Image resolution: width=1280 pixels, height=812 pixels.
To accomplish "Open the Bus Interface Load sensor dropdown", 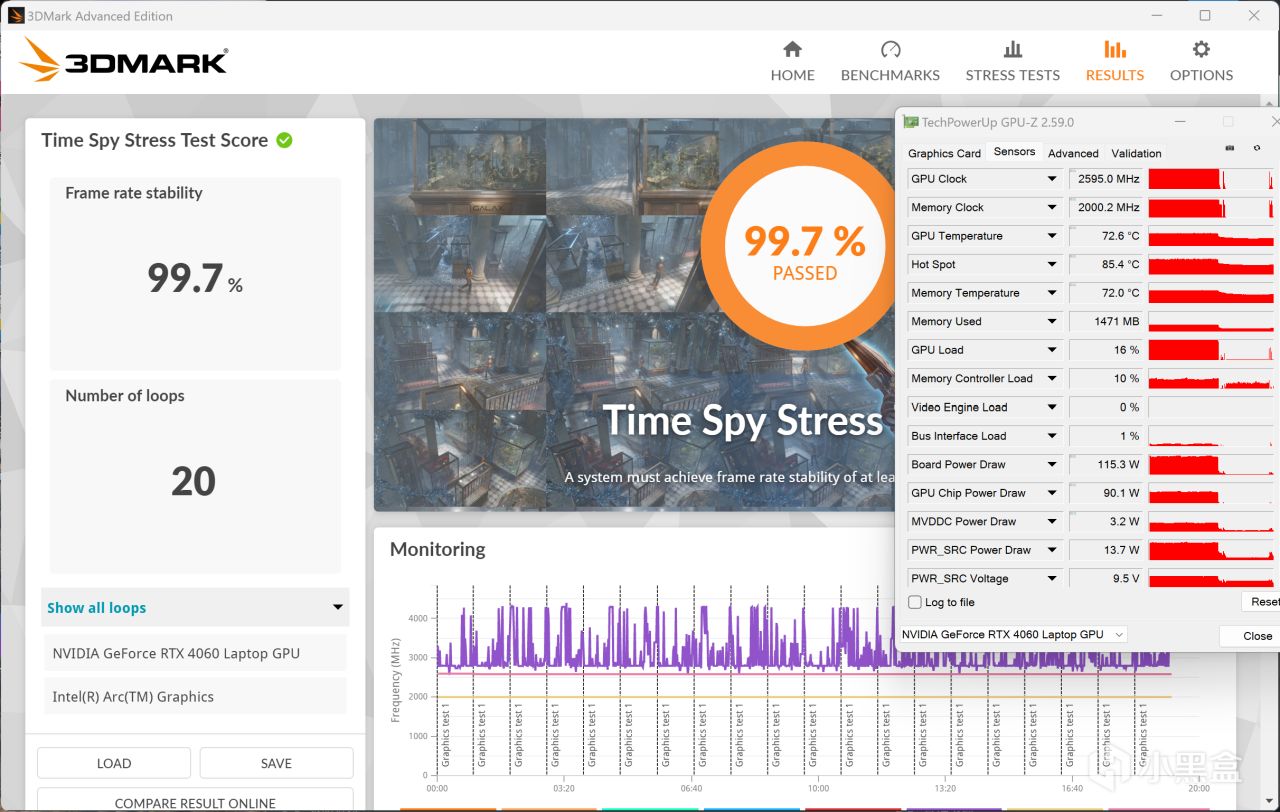I will 1052,436.
